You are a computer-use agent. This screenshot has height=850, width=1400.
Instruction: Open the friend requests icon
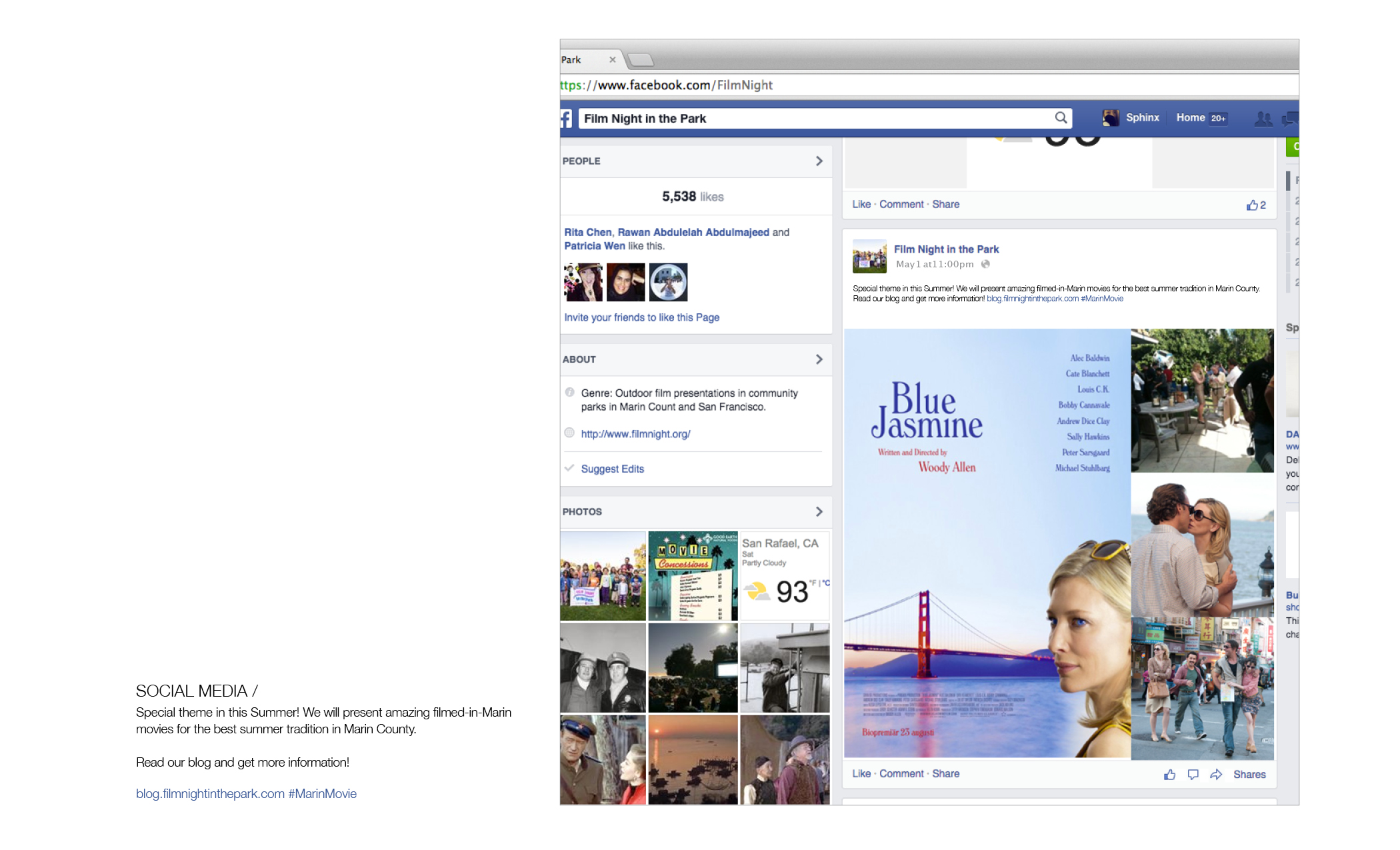click(x=1263, y=119)
